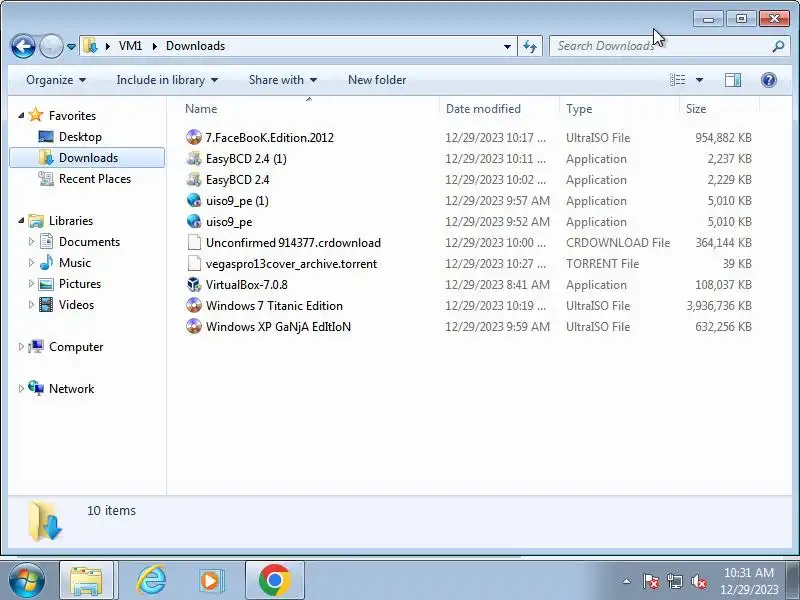Show hidden tray icons arrow
Viewport: 800px width, 600px height.
[627, 581]
